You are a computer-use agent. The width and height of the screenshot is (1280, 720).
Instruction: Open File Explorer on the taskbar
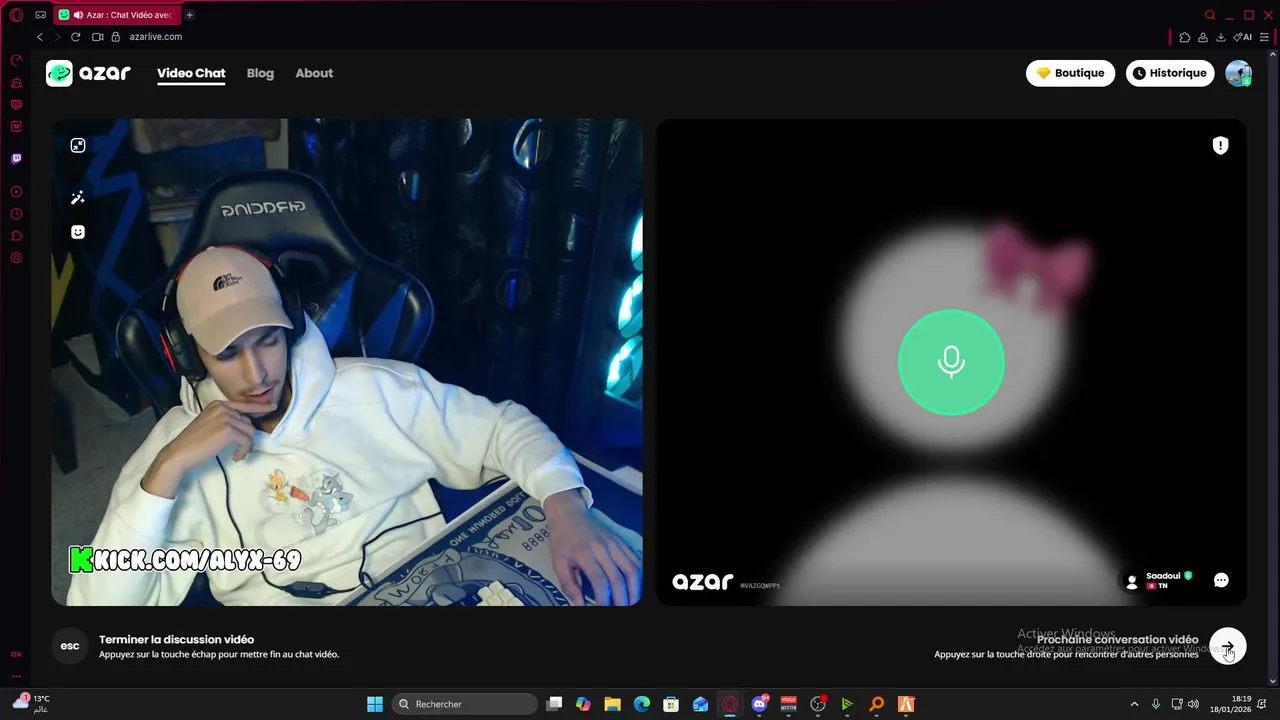[x=612, y=704]
